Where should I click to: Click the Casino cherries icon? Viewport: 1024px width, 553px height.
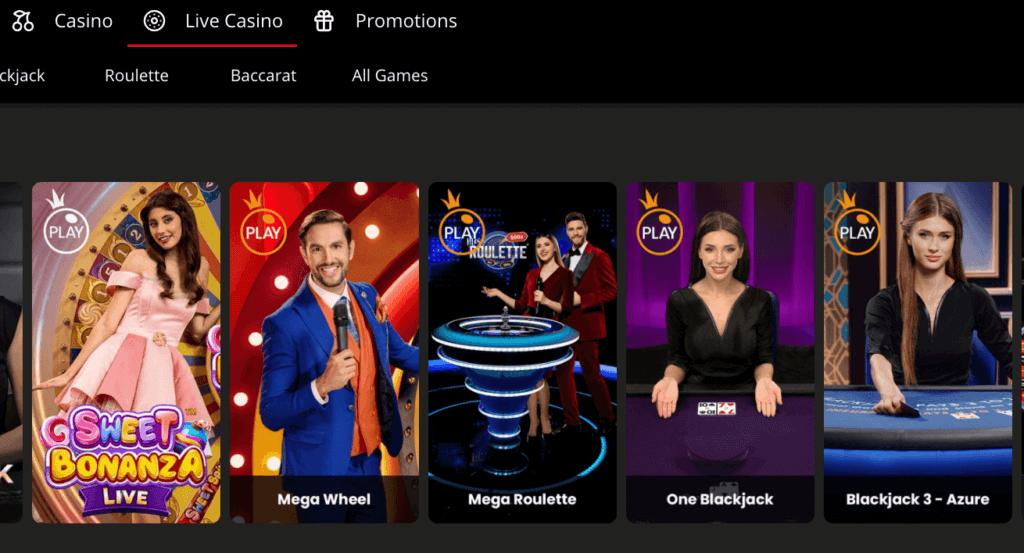pyautogui.click(x=23, y=21)
